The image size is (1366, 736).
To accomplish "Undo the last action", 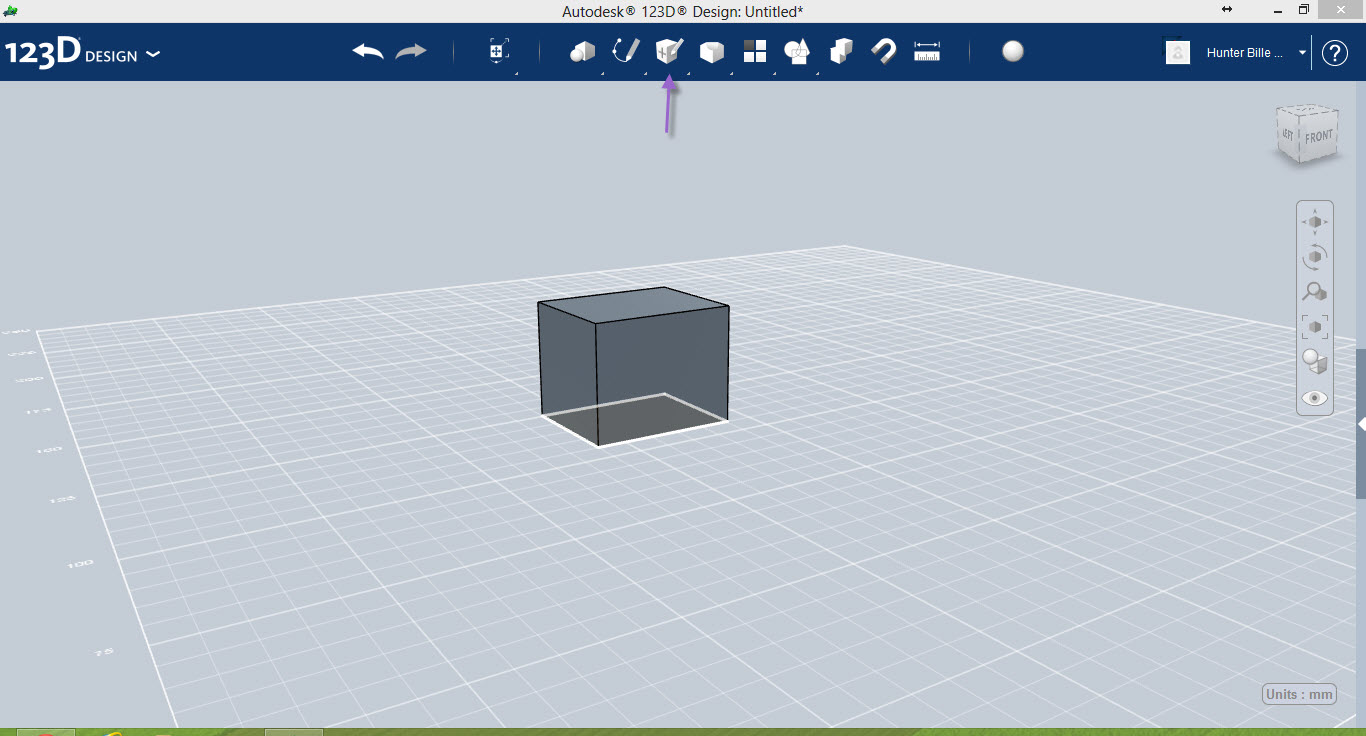I will click(368, 51).
